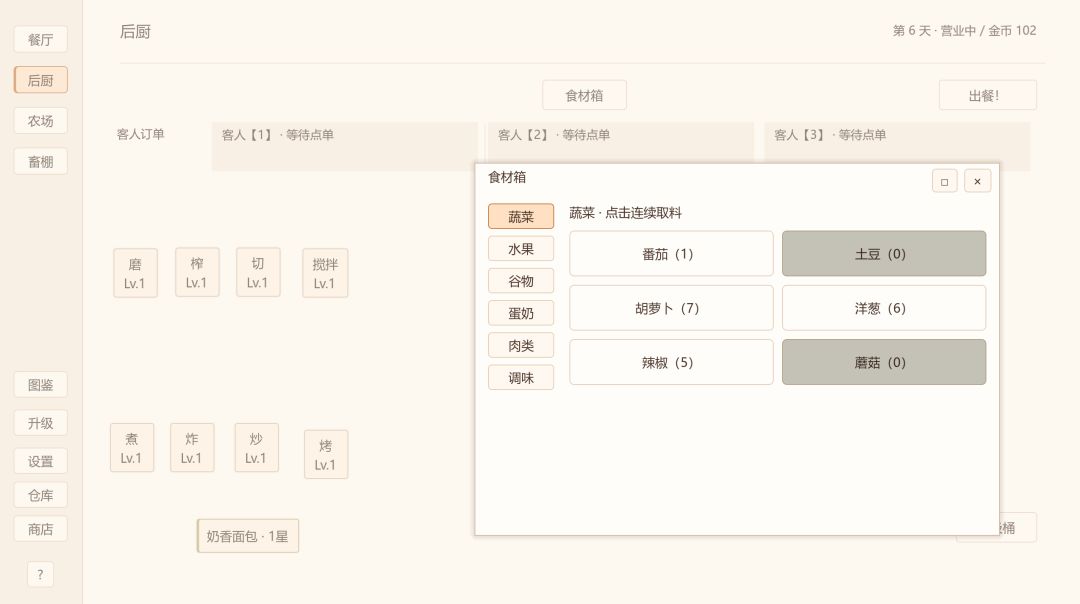Select the 蔬菜 category in 食材箱

521,216
